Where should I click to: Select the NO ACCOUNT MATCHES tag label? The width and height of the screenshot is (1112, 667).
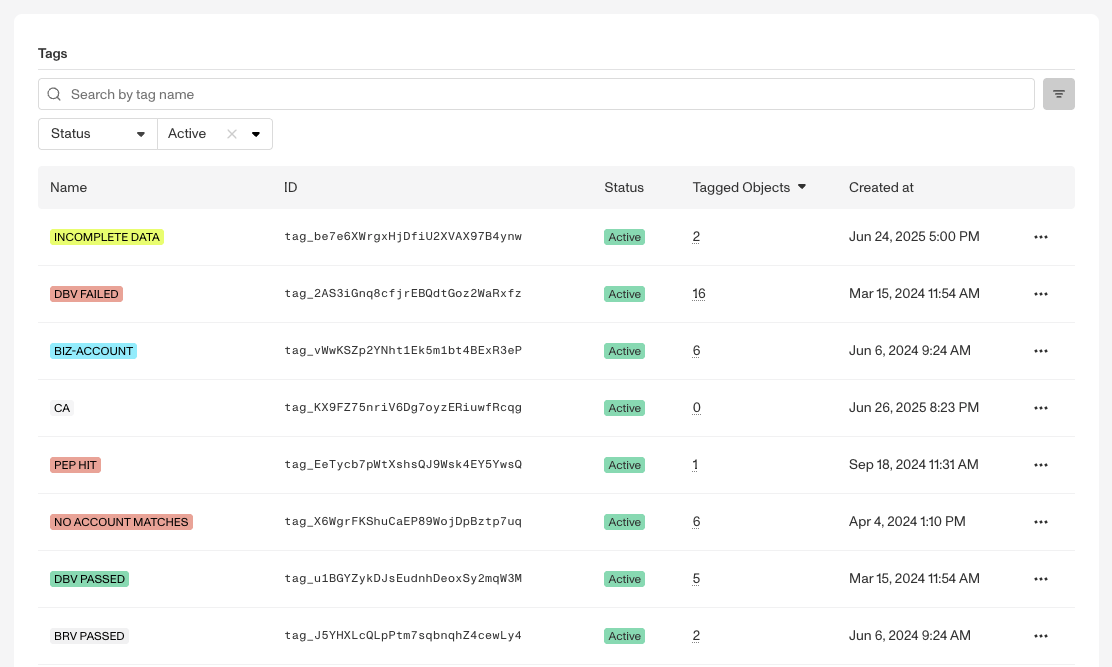(121, 522)
